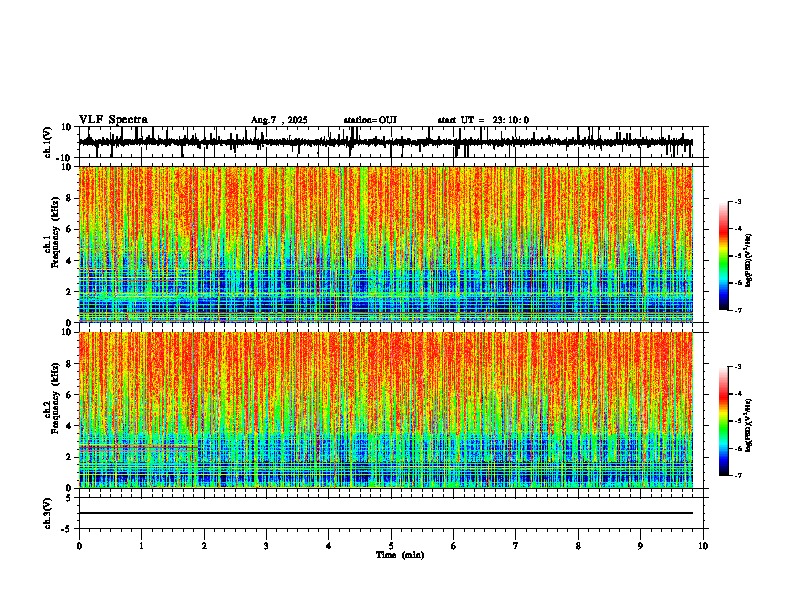
Task: Click the ch.1 "Frequency (kHz)" axis label
Action: point(55,232)
